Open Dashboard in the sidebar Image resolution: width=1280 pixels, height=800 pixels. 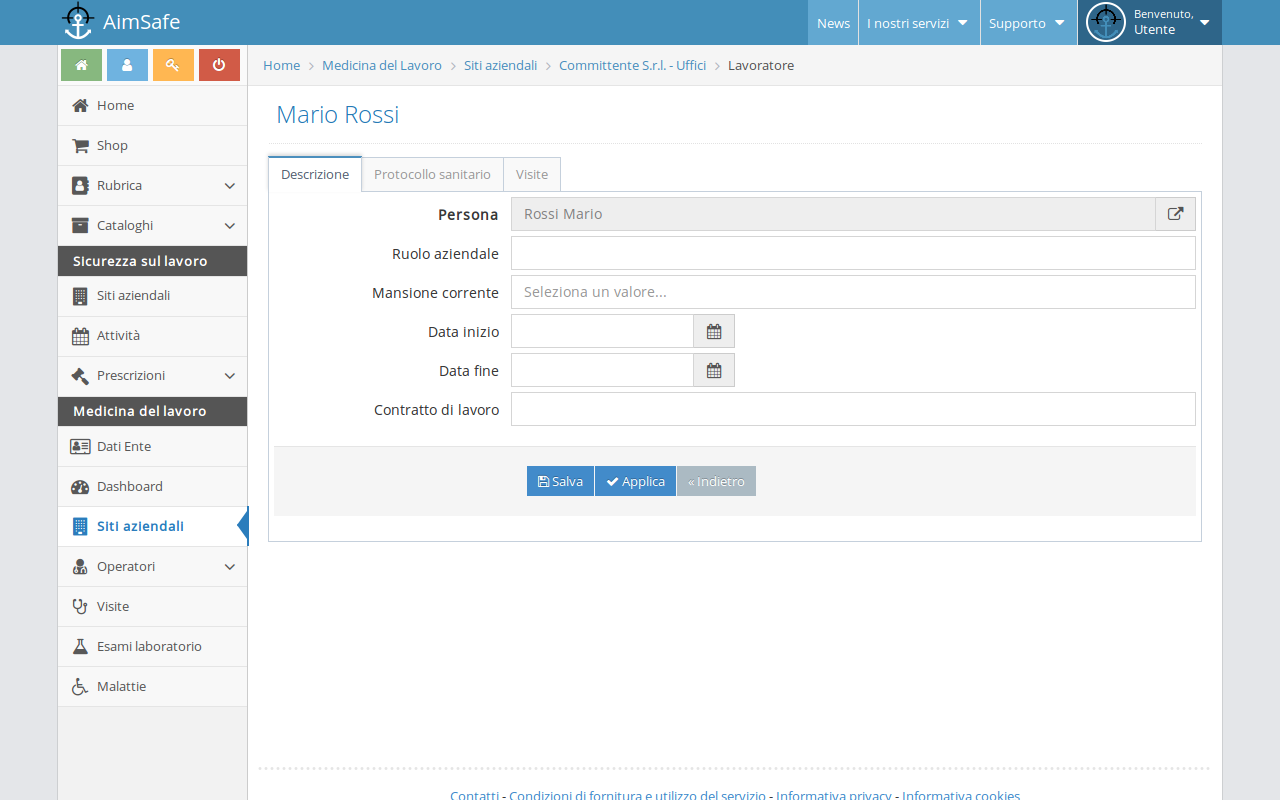click(152, 486)
